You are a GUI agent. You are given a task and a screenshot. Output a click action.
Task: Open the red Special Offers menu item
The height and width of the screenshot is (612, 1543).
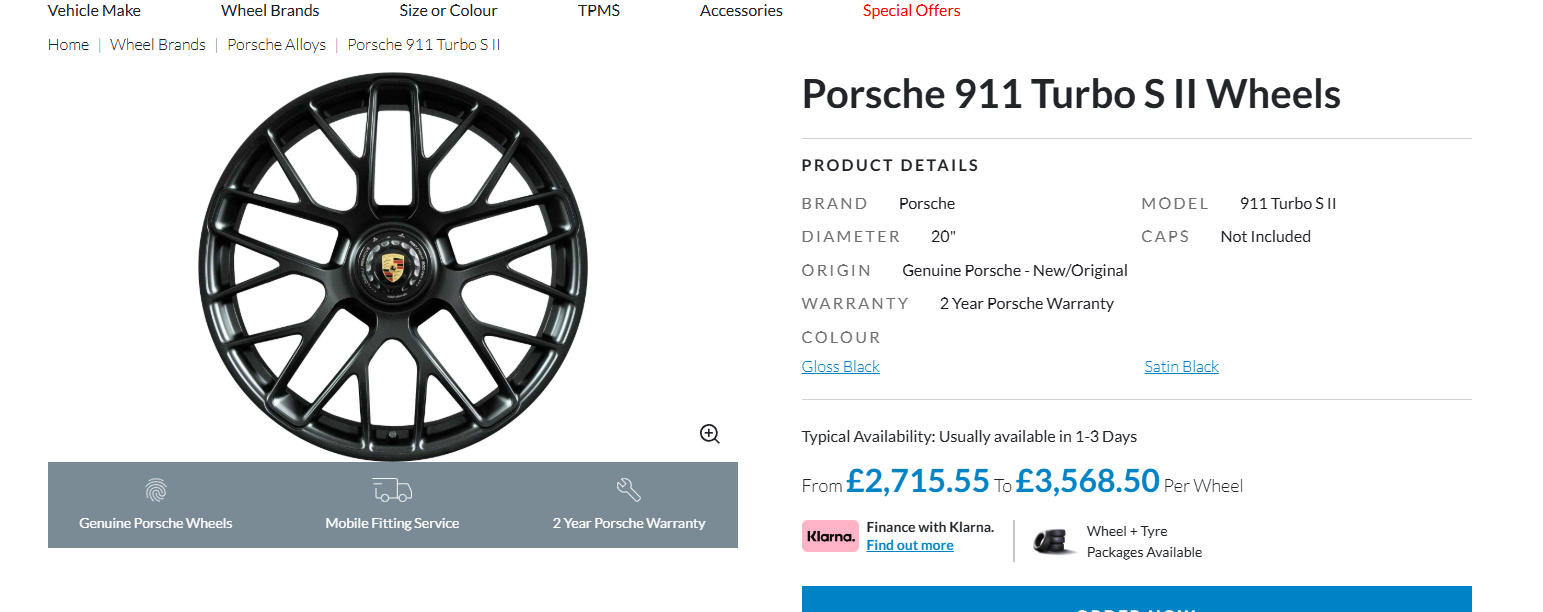point(911,11)
